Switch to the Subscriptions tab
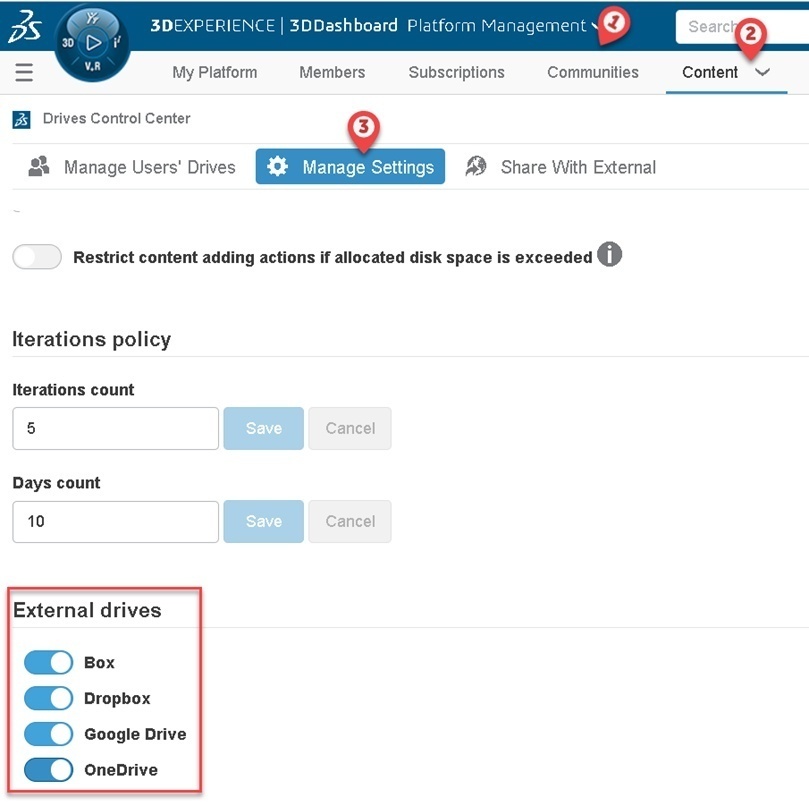809x806 pixels. click(457, 72)
